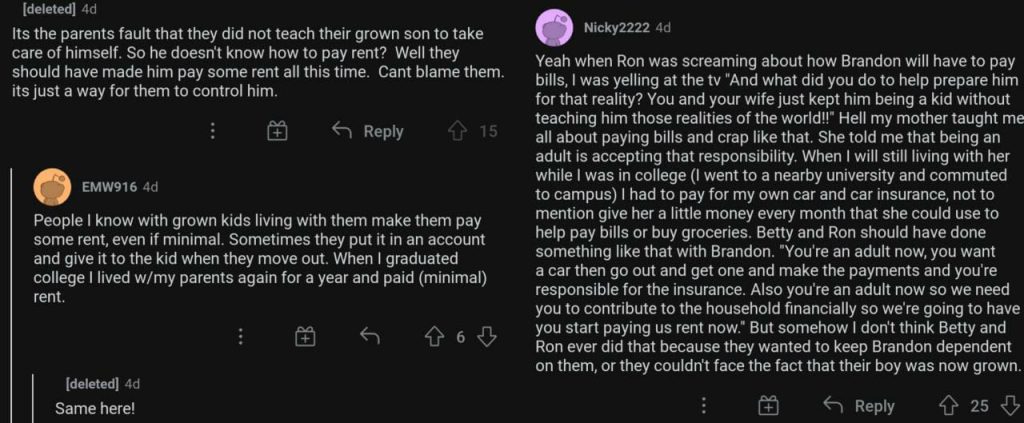Reply to the comment with 15 points
Image resolution: width=1024 pixels, height=423 pixels.
click(367, 131)
